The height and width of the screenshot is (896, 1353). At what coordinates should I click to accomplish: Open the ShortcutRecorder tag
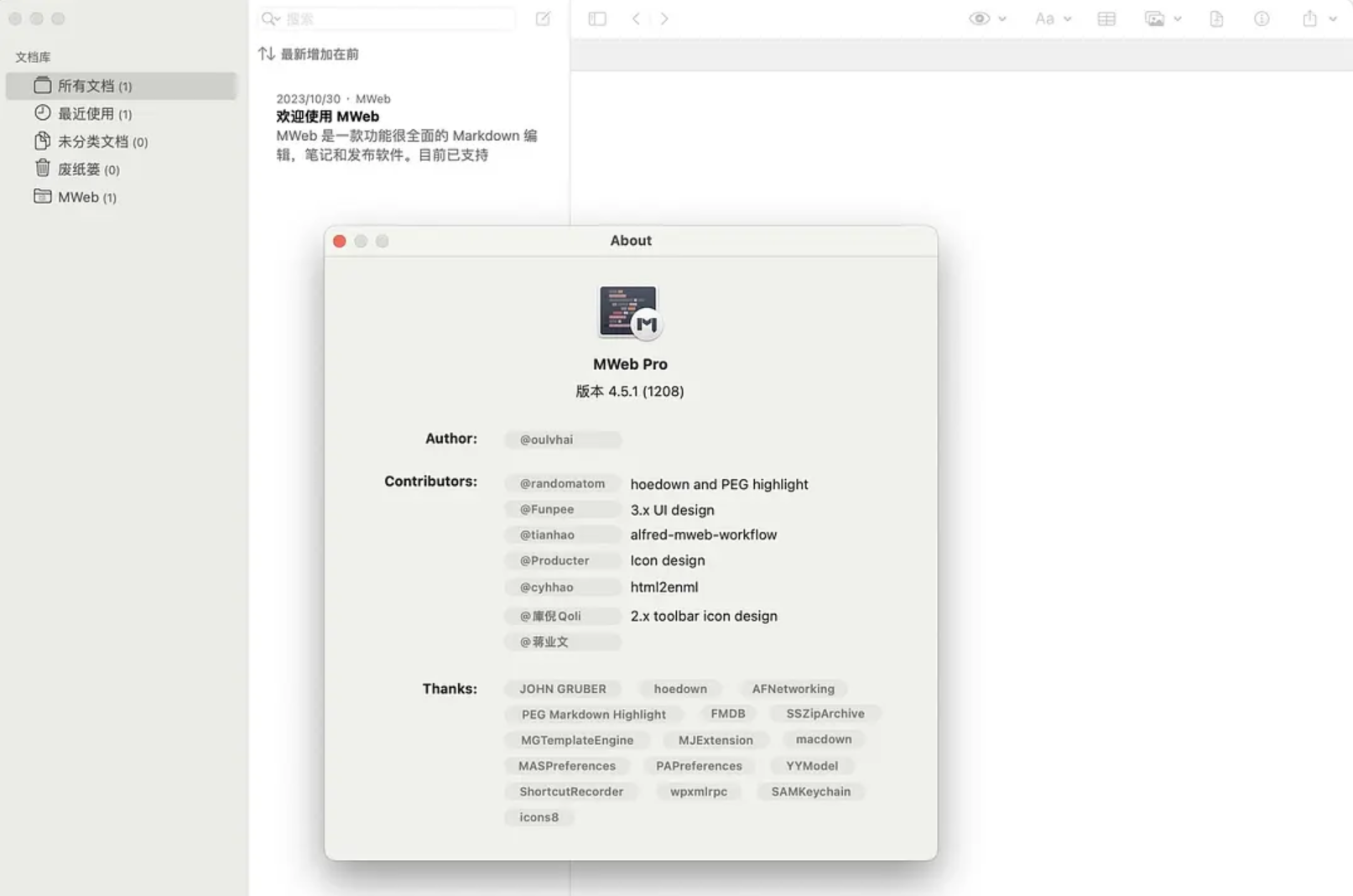(571, 791)
